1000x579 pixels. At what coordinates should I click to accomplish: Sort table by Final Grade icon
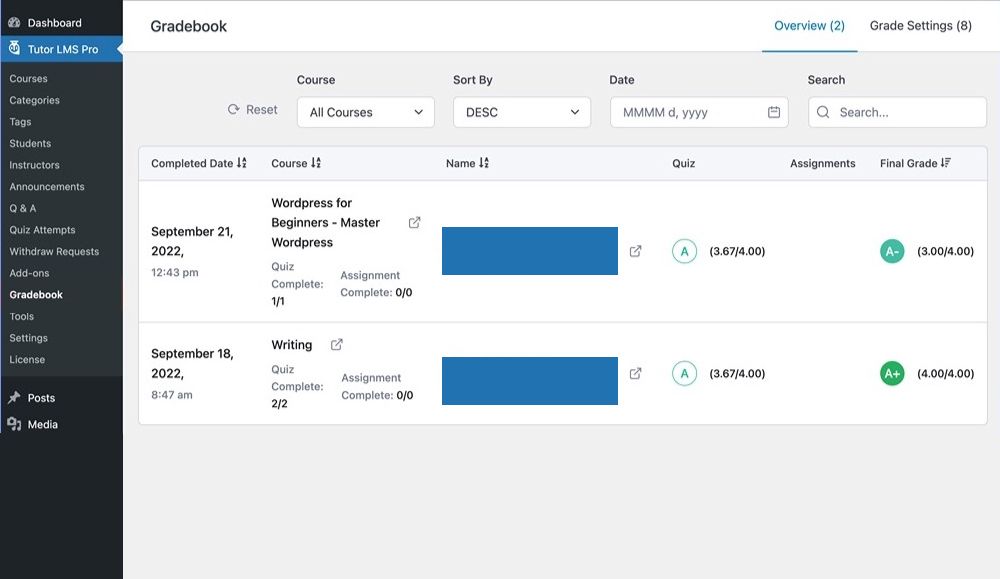946,163
